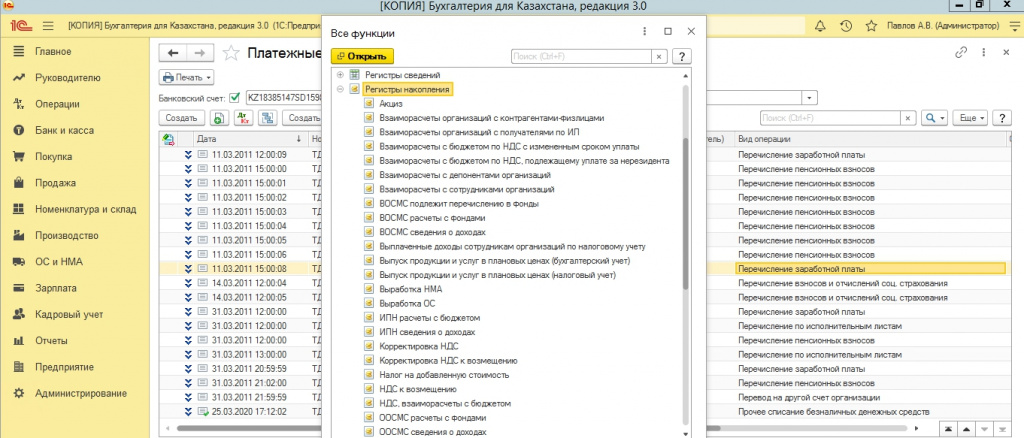Screen dimensions: 1024x438
Task: Click the bank account field KZ18385147SD
Action: point(285,98)
